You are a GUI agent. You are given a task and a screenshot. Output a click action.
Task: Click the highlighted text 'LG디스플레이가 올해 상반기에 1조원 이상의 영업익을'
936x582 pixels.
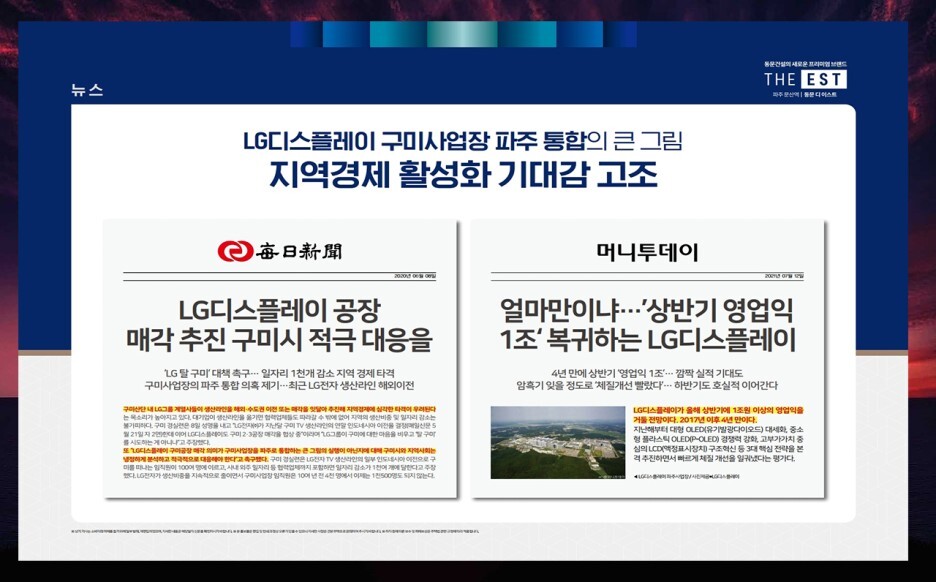point(718,410)
